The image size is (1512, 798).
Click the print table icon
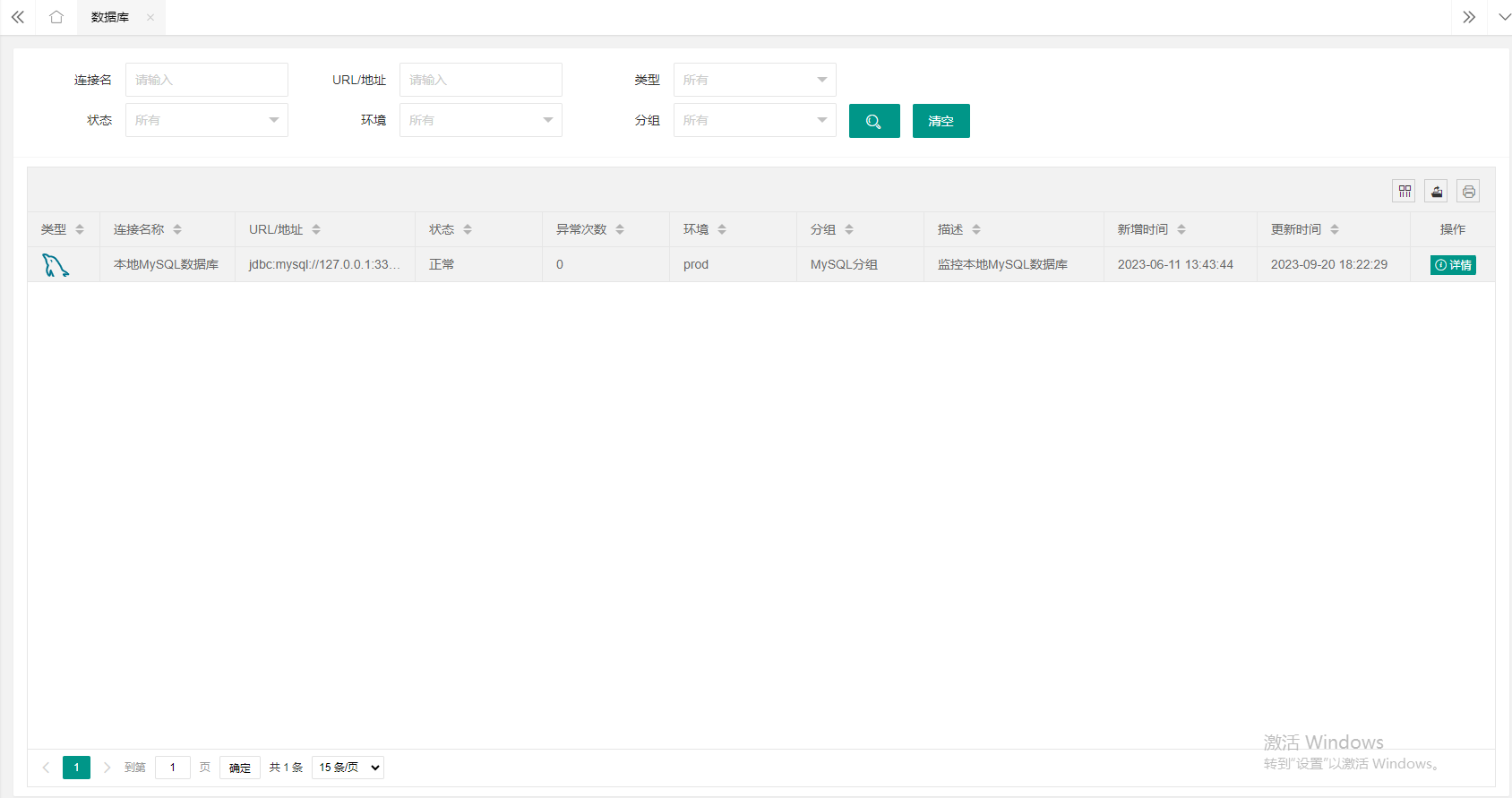(1468, 191)
